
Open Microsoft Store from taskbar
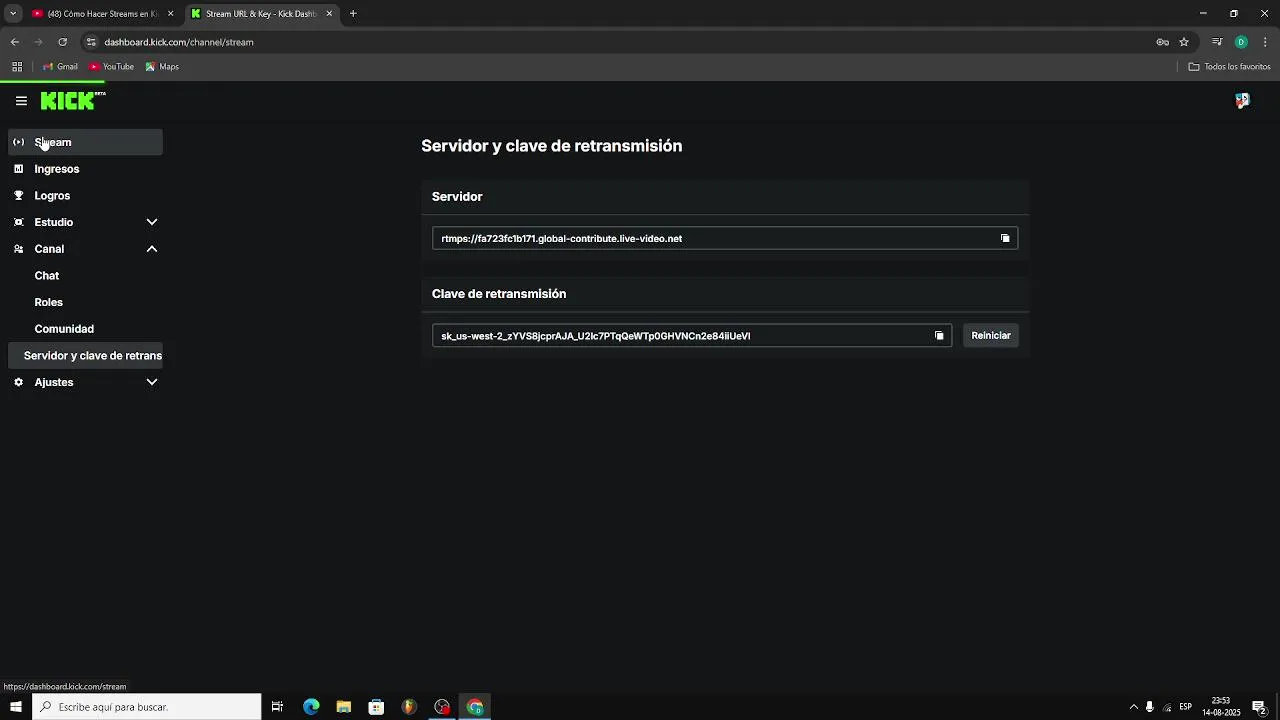click(x=376, y=707)
